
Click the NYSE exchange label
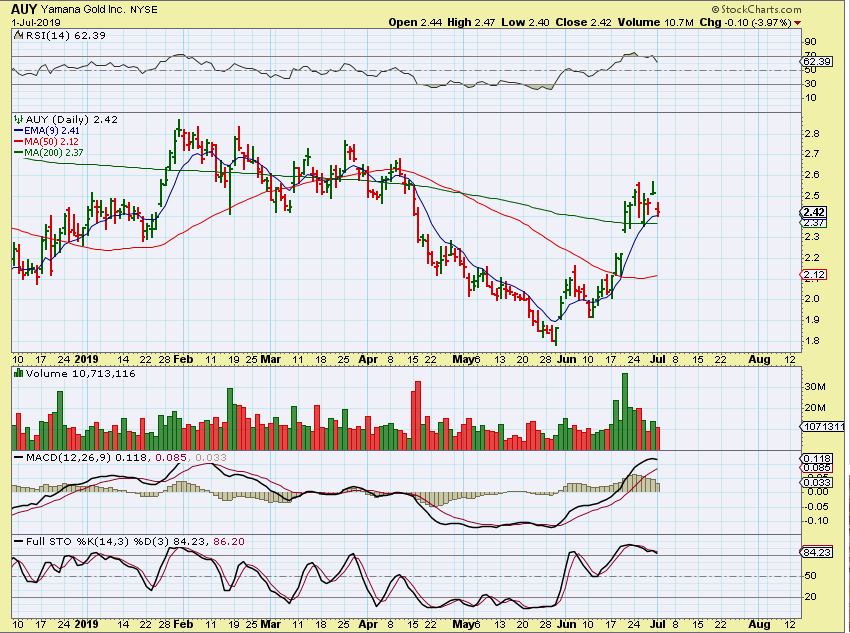pyautogui.click(x=145, y=10)
